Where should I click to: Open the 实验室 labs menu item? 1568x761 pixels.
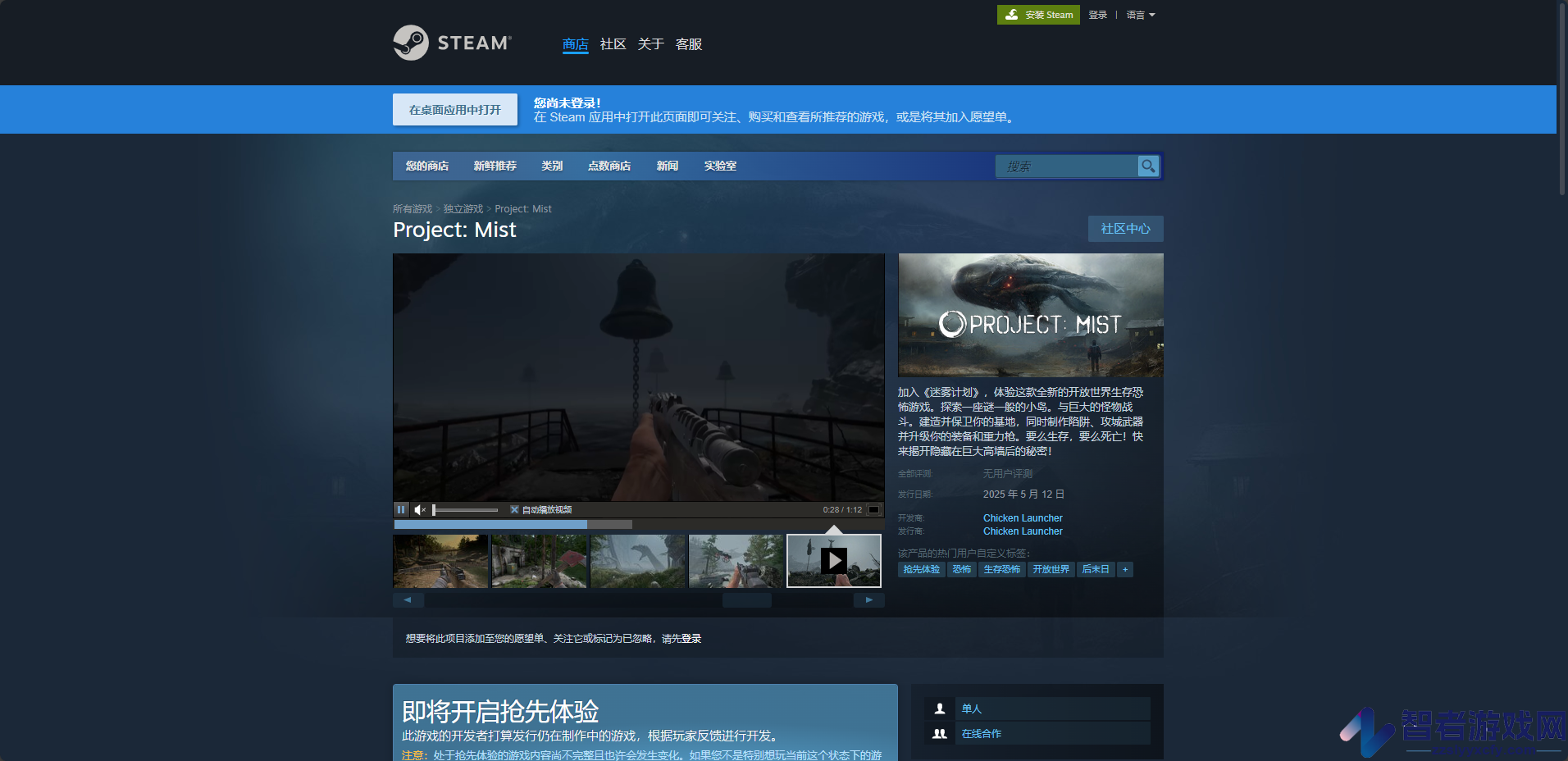point(720,166)
